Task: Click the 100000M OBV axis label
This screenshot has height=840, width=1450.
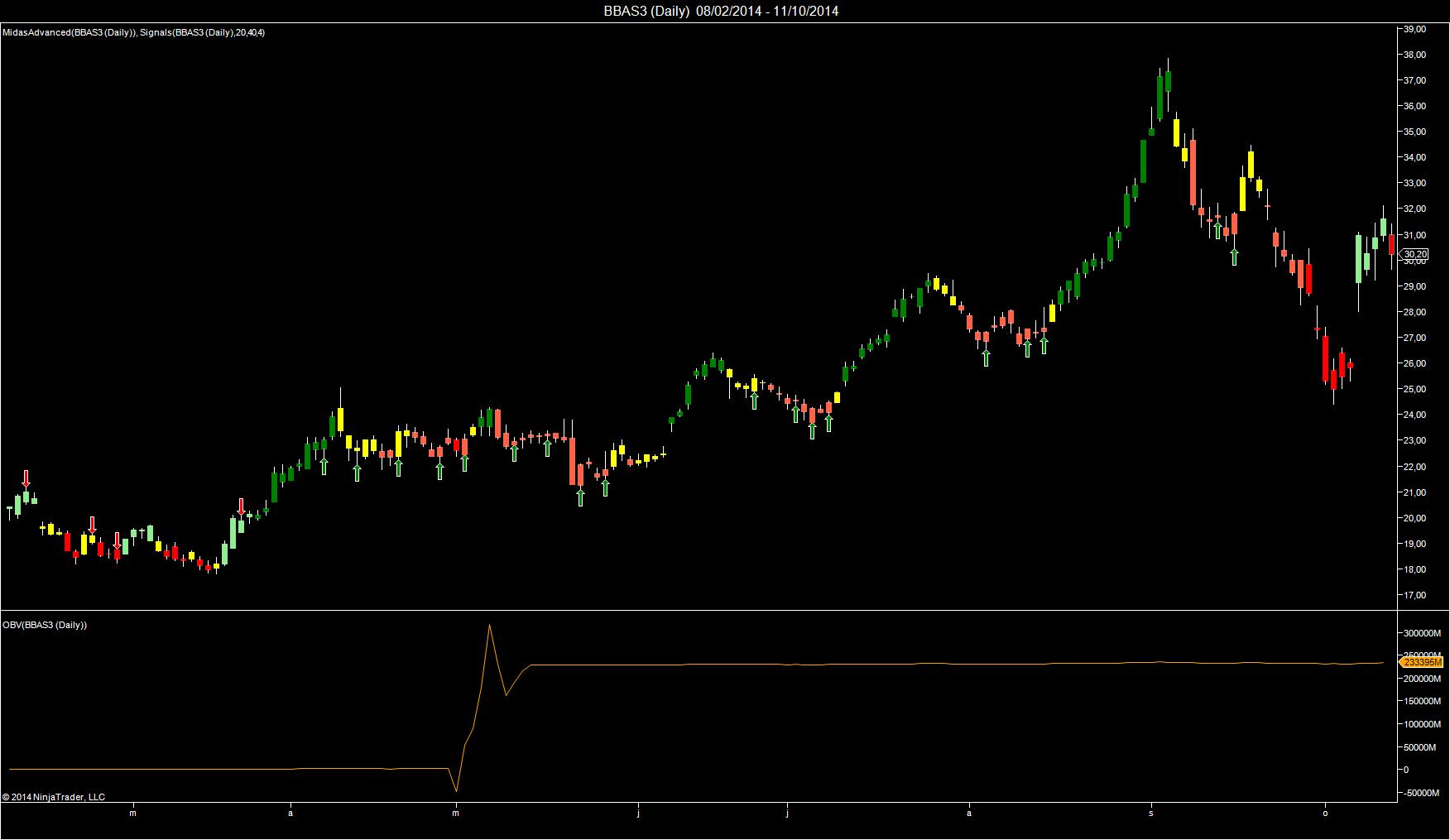Action: click(x=1423, y=724)
